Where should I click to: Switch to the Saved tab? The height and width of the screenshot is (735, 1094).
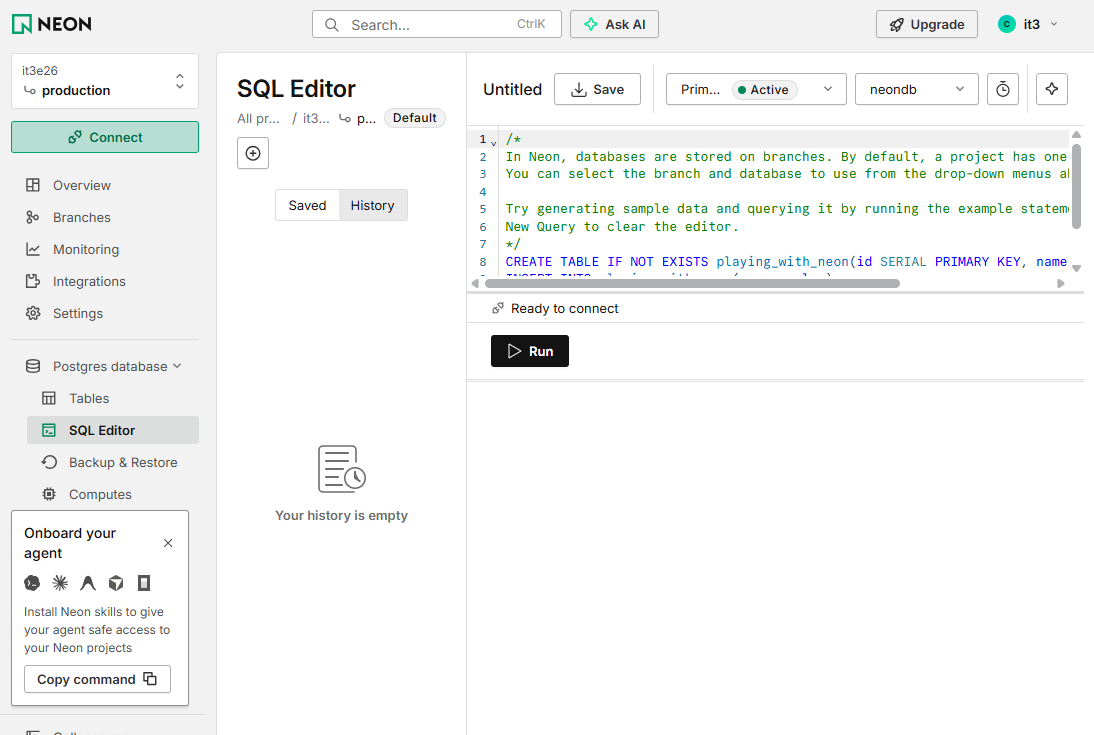(x=307, y=205)
